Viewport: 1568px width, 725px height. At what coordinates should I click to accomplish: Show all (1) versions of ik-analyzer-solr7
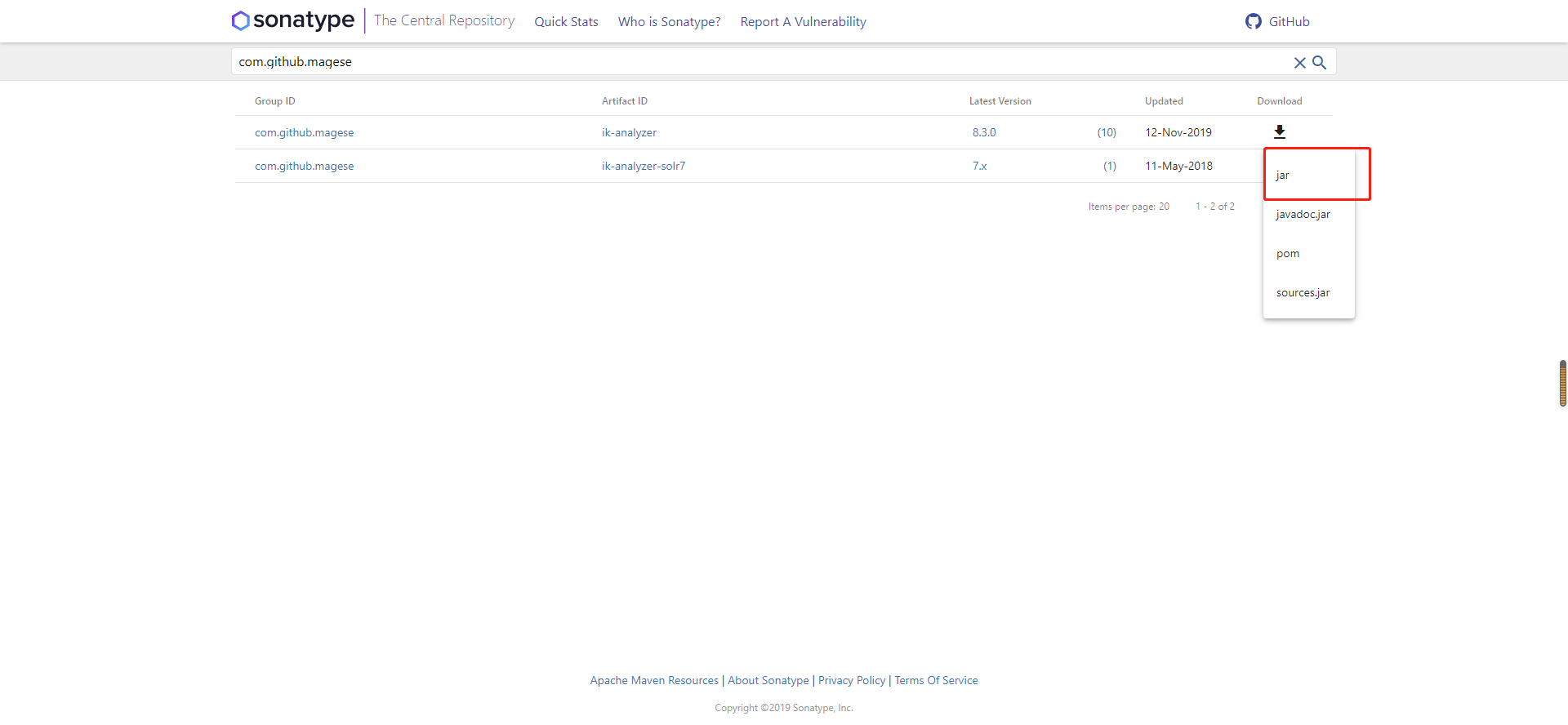[x=1110, y=166]
